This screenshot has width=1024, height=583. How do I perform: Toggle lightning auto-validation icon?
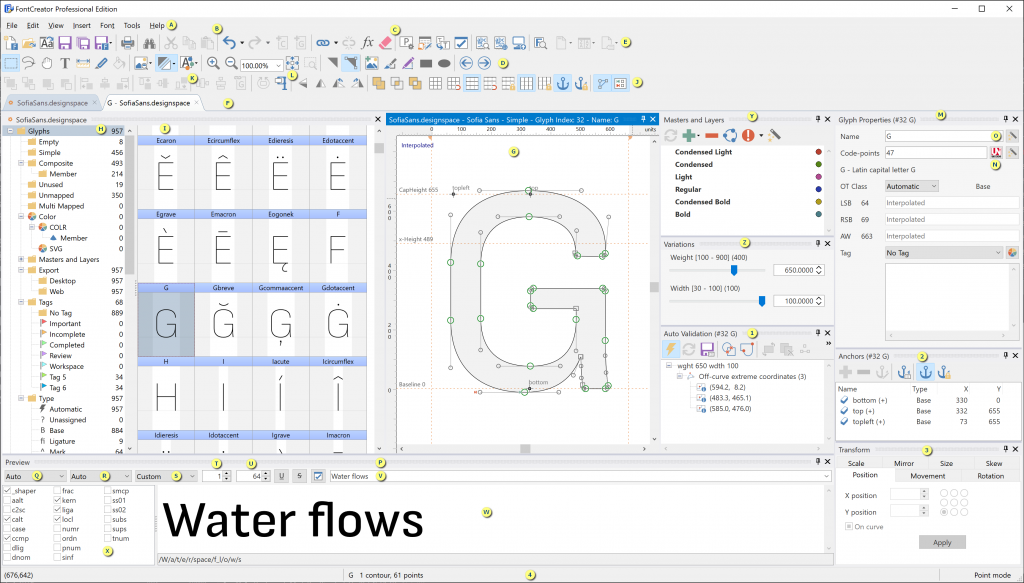coord(670,349)
